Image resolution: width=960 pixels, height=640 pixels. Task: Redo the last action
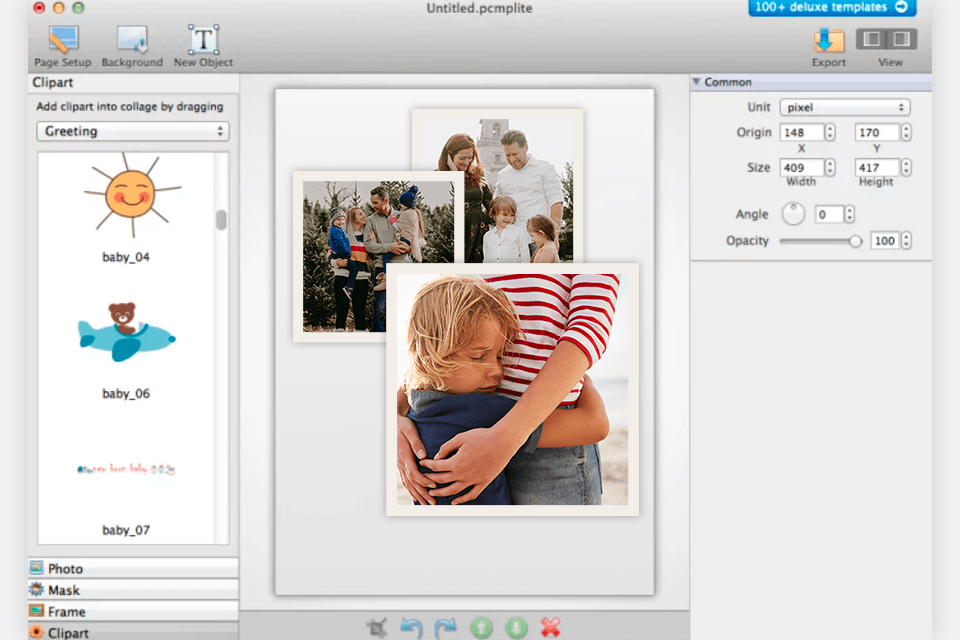(x=446, y=627)
